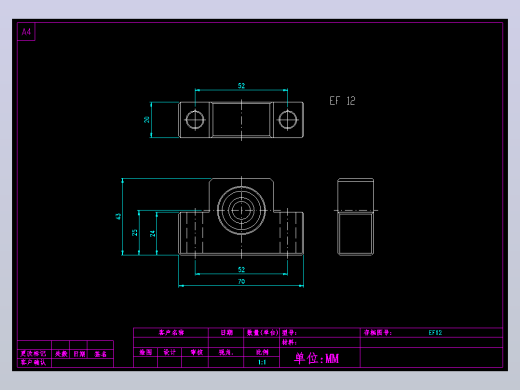
Task: Select the 20 height dimension of top view
Action: (147, 119)
